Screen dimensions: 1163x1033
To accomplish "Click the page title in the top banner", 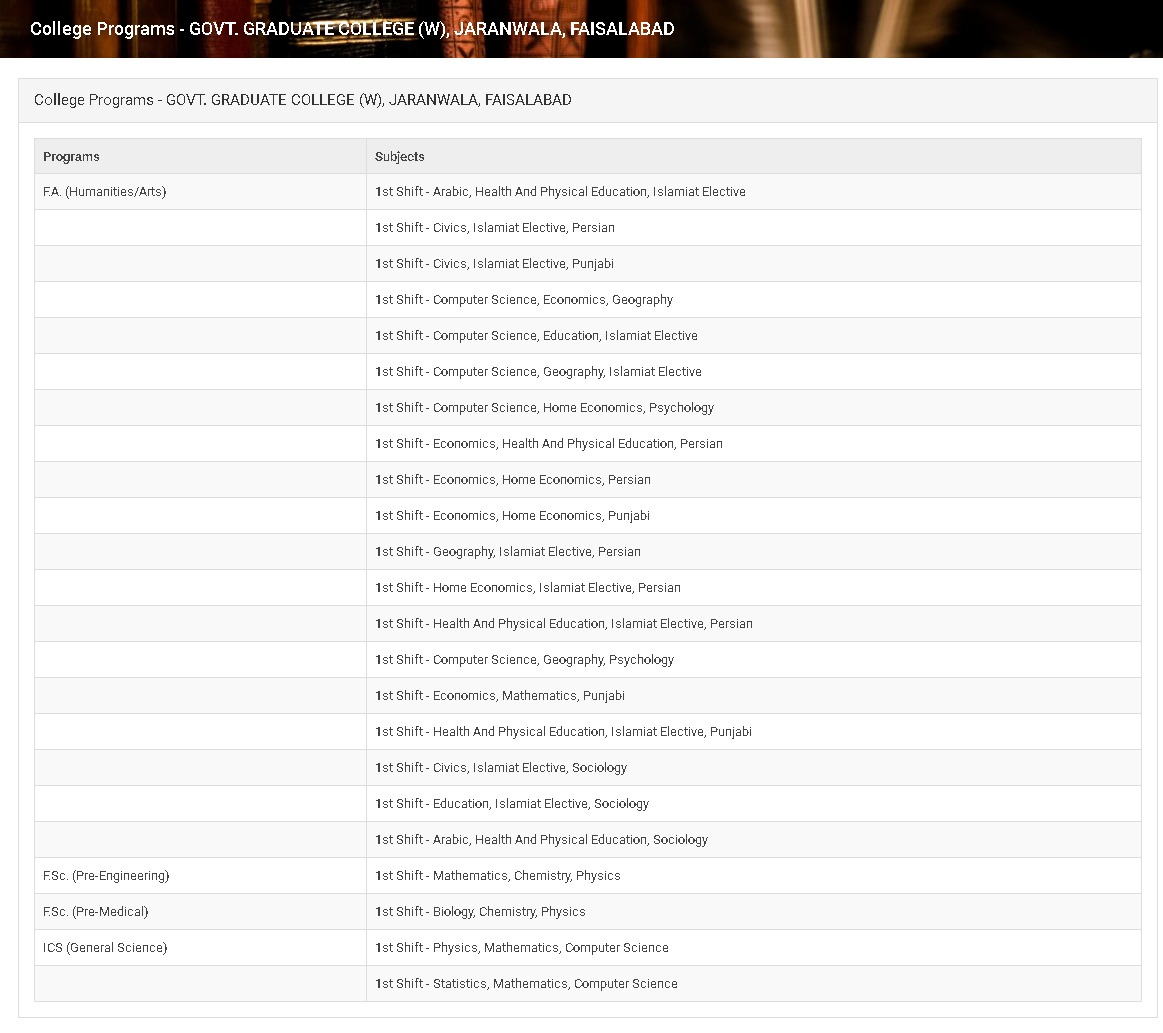I will coord(352,29).
